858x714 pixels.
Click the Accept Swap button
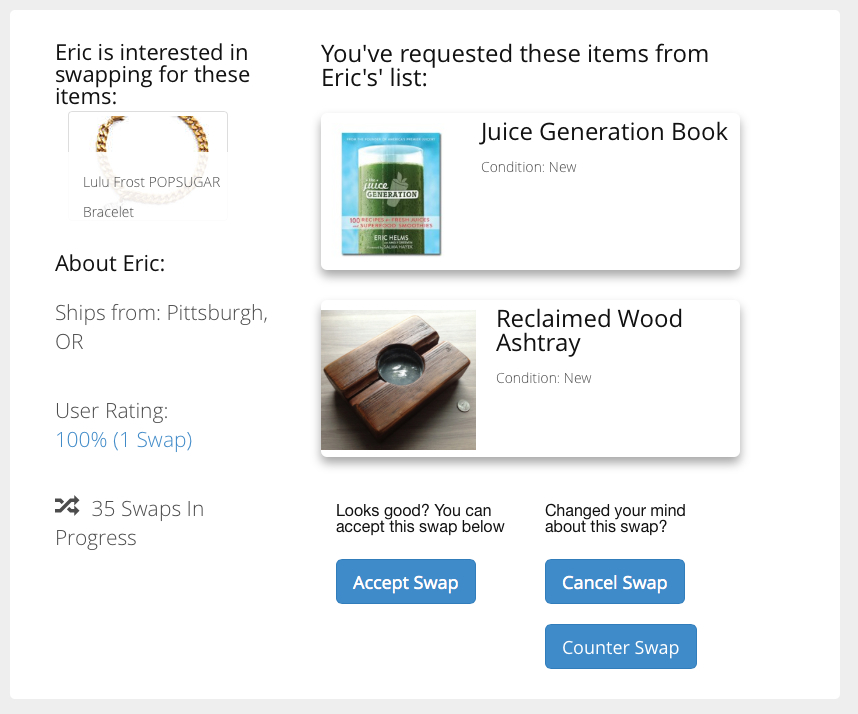coord(405,582)
